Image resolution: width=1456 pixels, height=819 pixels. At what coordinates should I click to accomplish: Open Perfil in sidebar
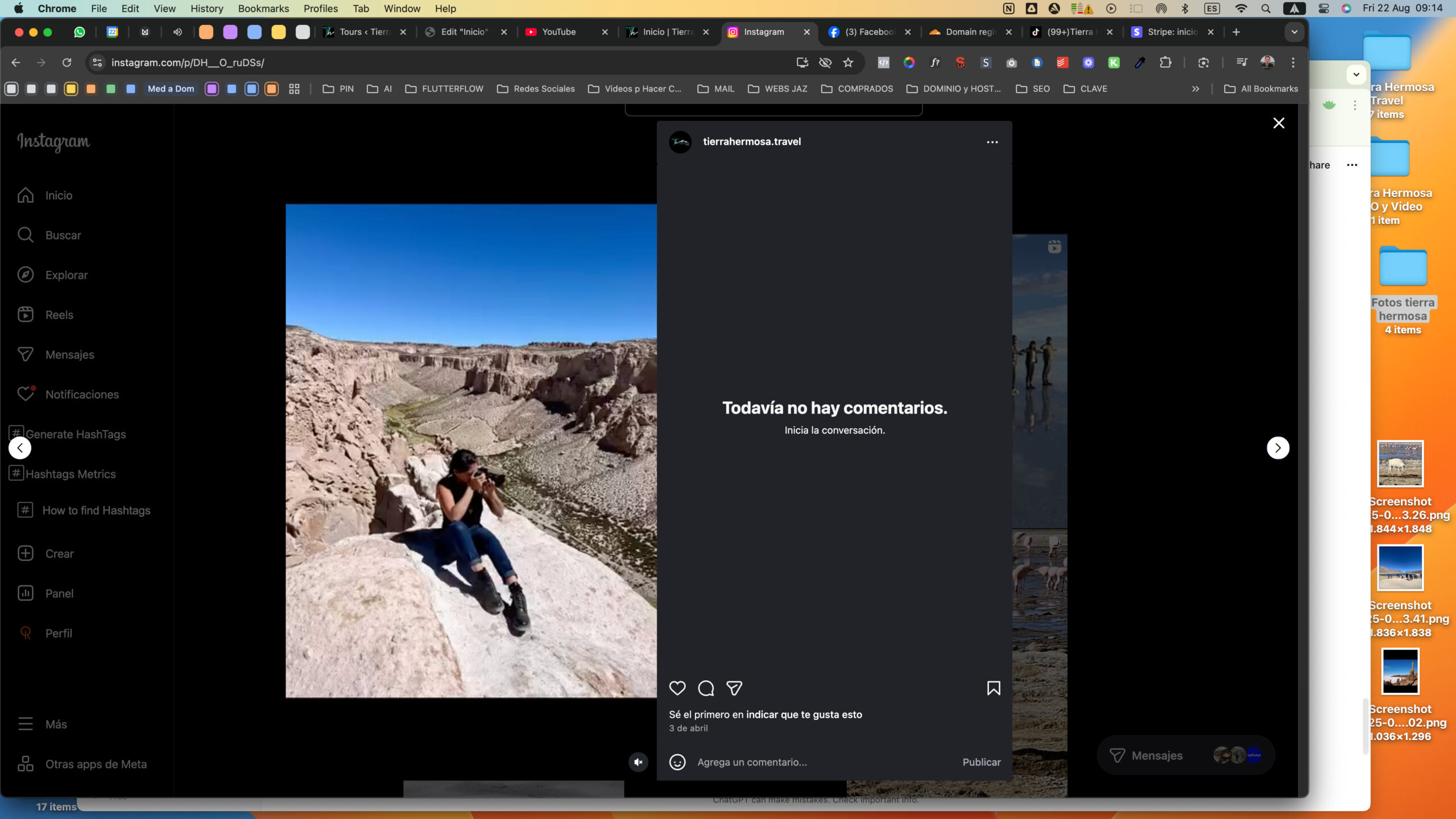pos(44,634)
